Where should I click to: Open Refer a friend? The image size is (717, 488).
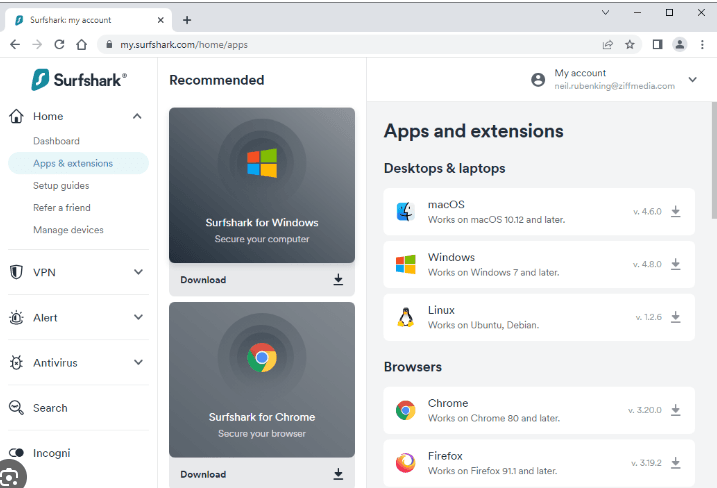pyautogui.click(x=62, y=208)
